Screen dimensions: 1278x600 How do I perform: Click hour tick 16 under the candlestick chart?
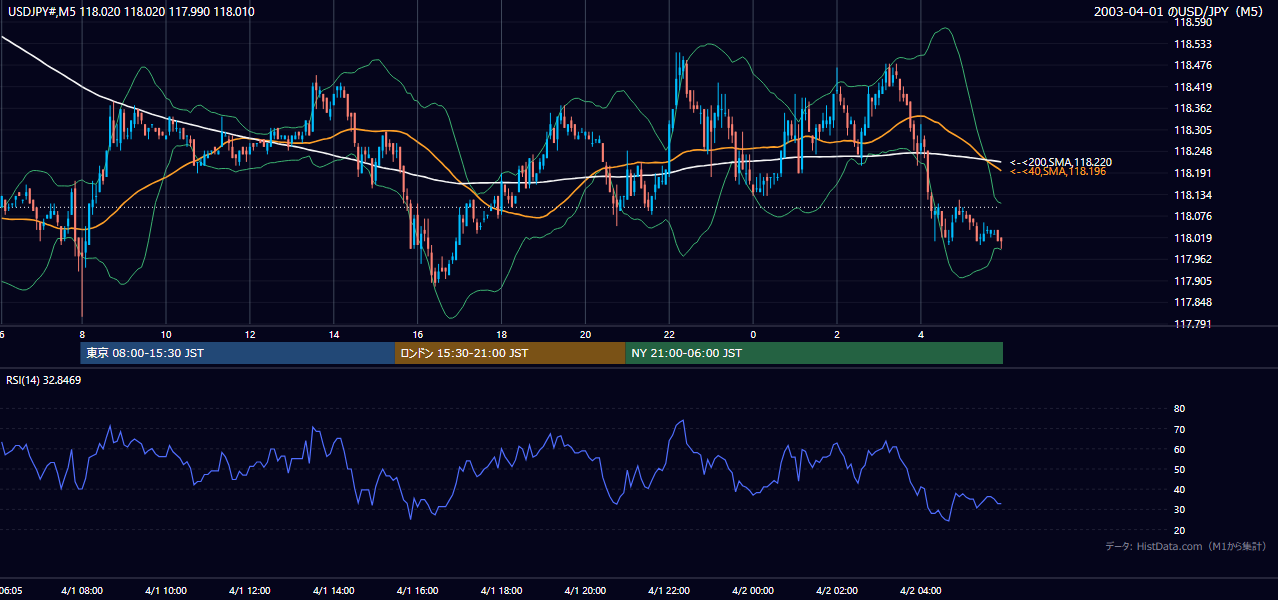coord(418,334)
